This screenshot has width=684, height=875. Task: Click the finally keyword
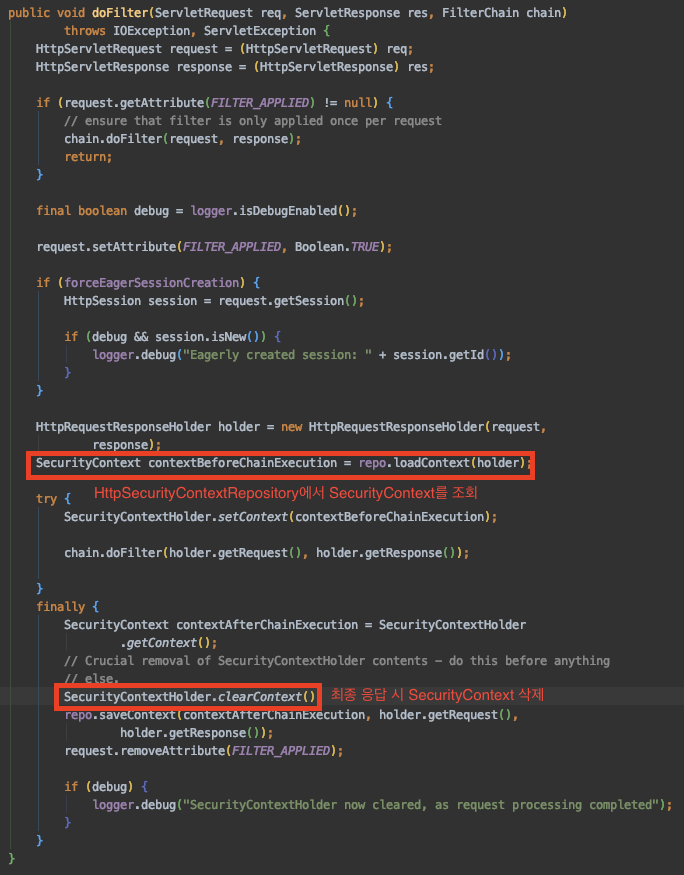pos(60,607)
